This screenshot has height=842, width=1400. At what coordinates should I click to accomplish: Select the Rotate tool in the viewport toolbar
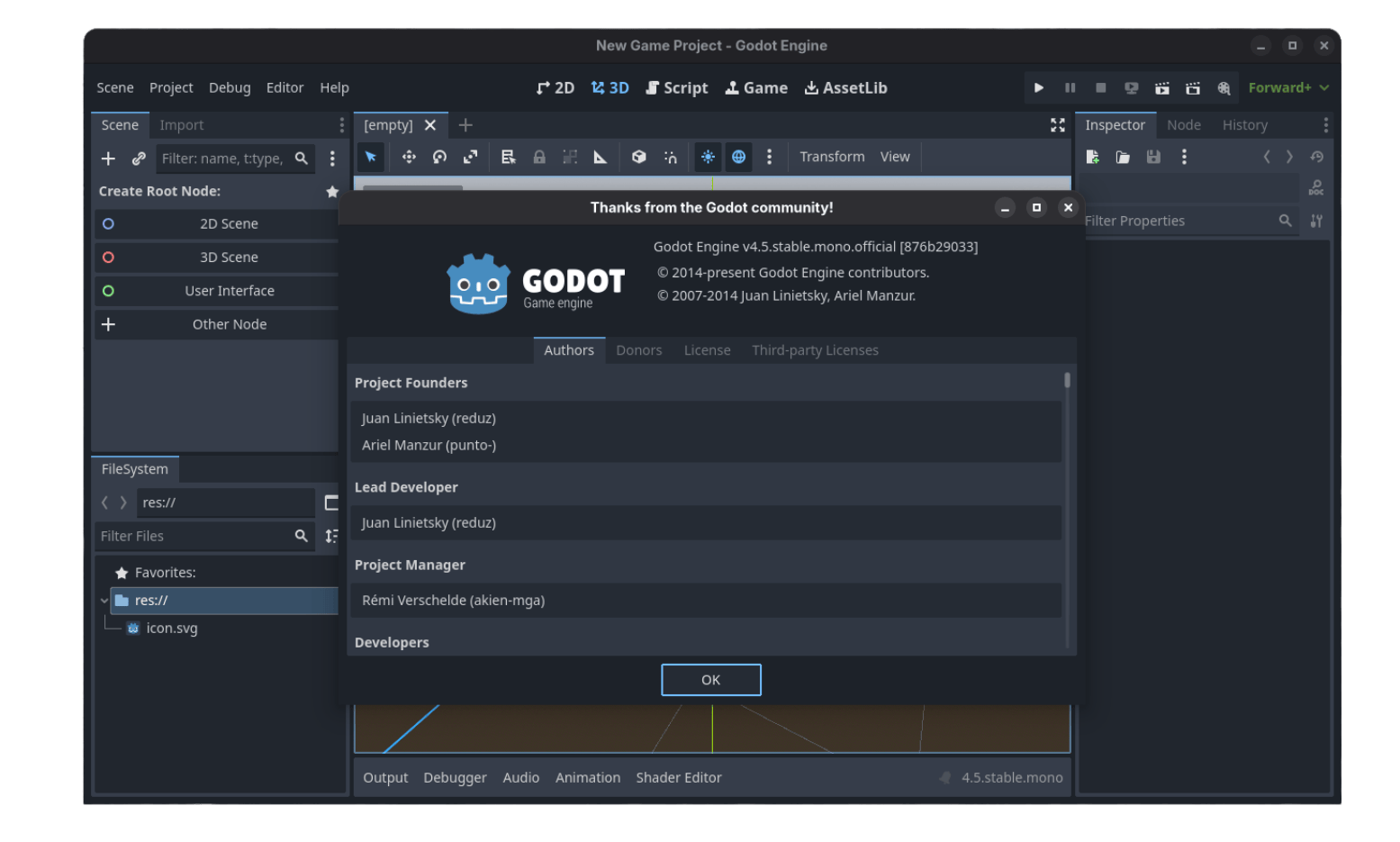coord(439,156)
